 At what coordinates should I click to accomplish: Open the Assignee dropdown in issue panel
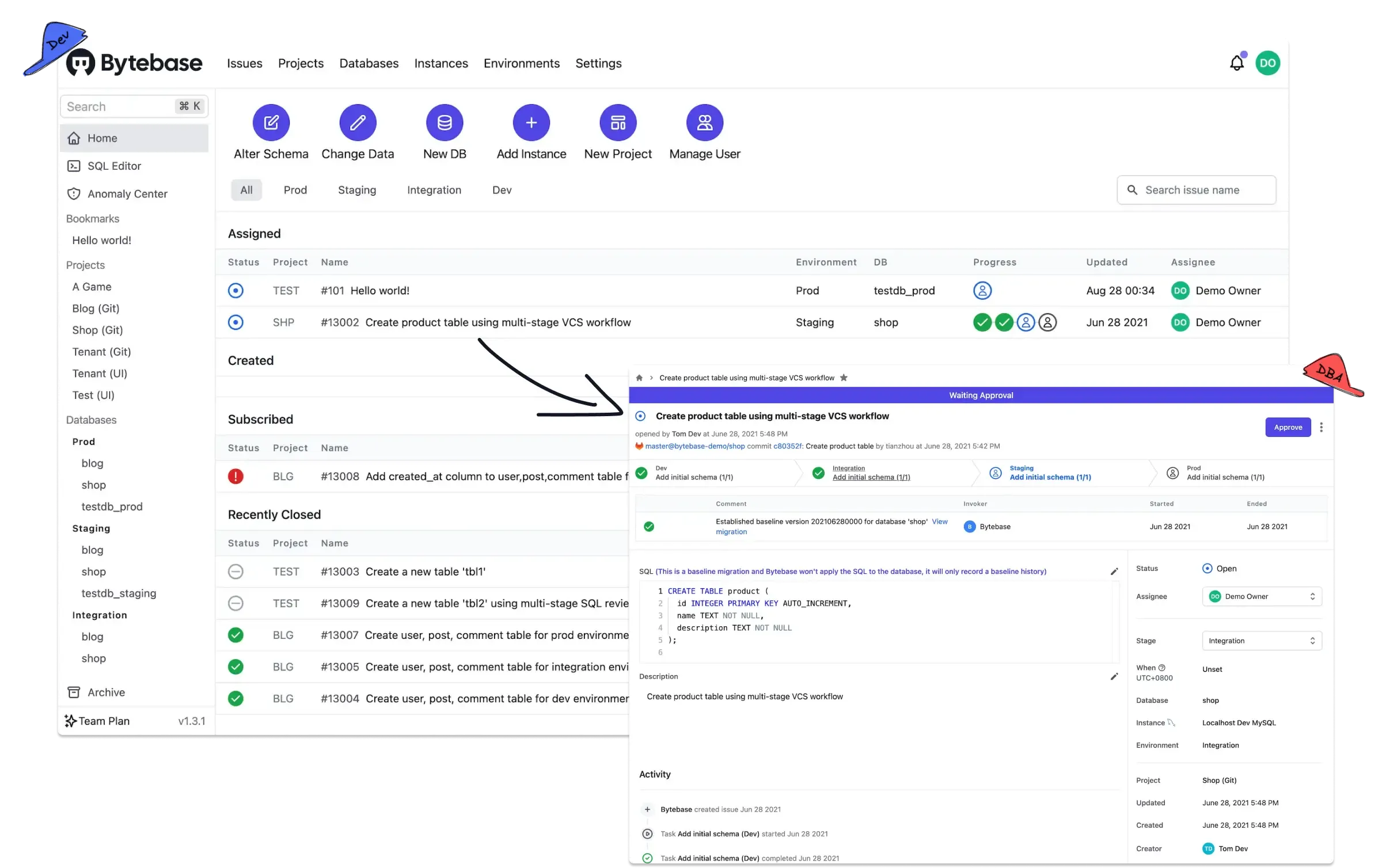pyautogui.click(x=1262, y=596)
